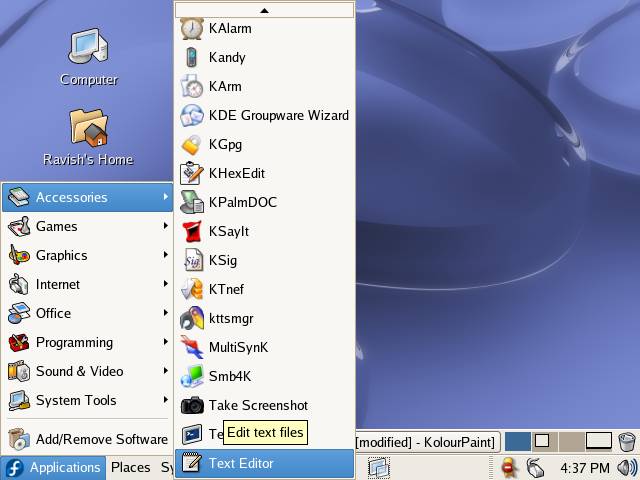640x480 pixels.
Task: Switch to the first blue workspace in the pager
Action: tap(517, 441)
